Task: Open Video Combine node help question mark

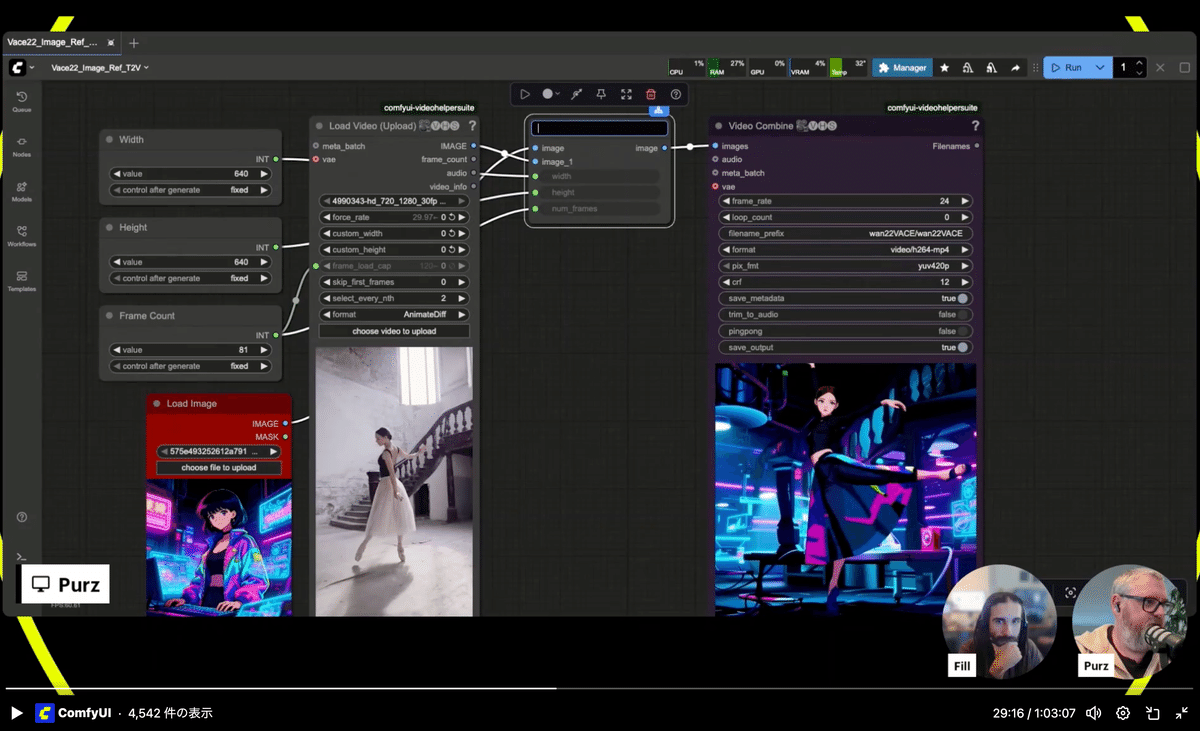Action: point(975,126)
